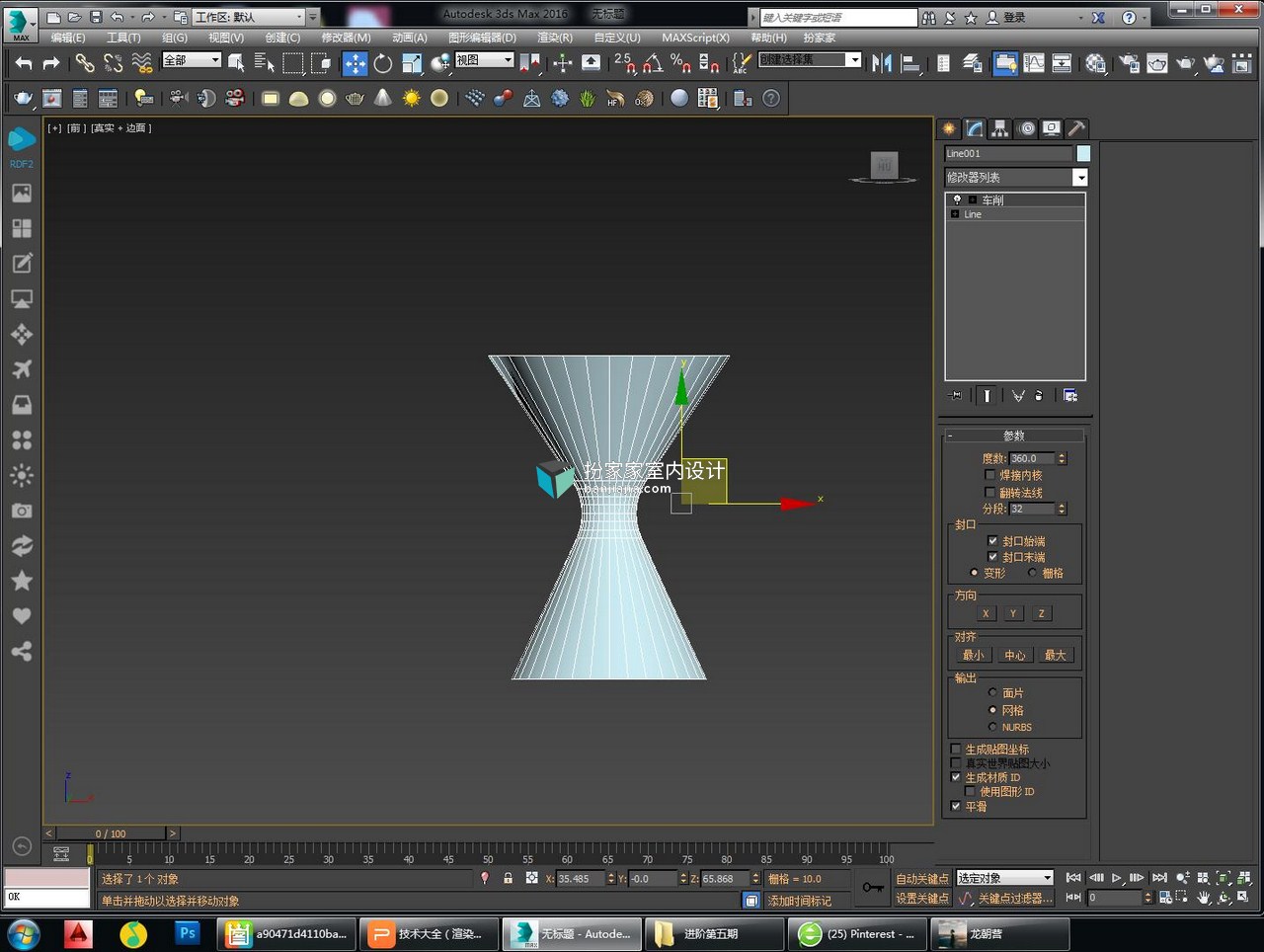Open the Utilities hammer panel tab

point(1077,128)
